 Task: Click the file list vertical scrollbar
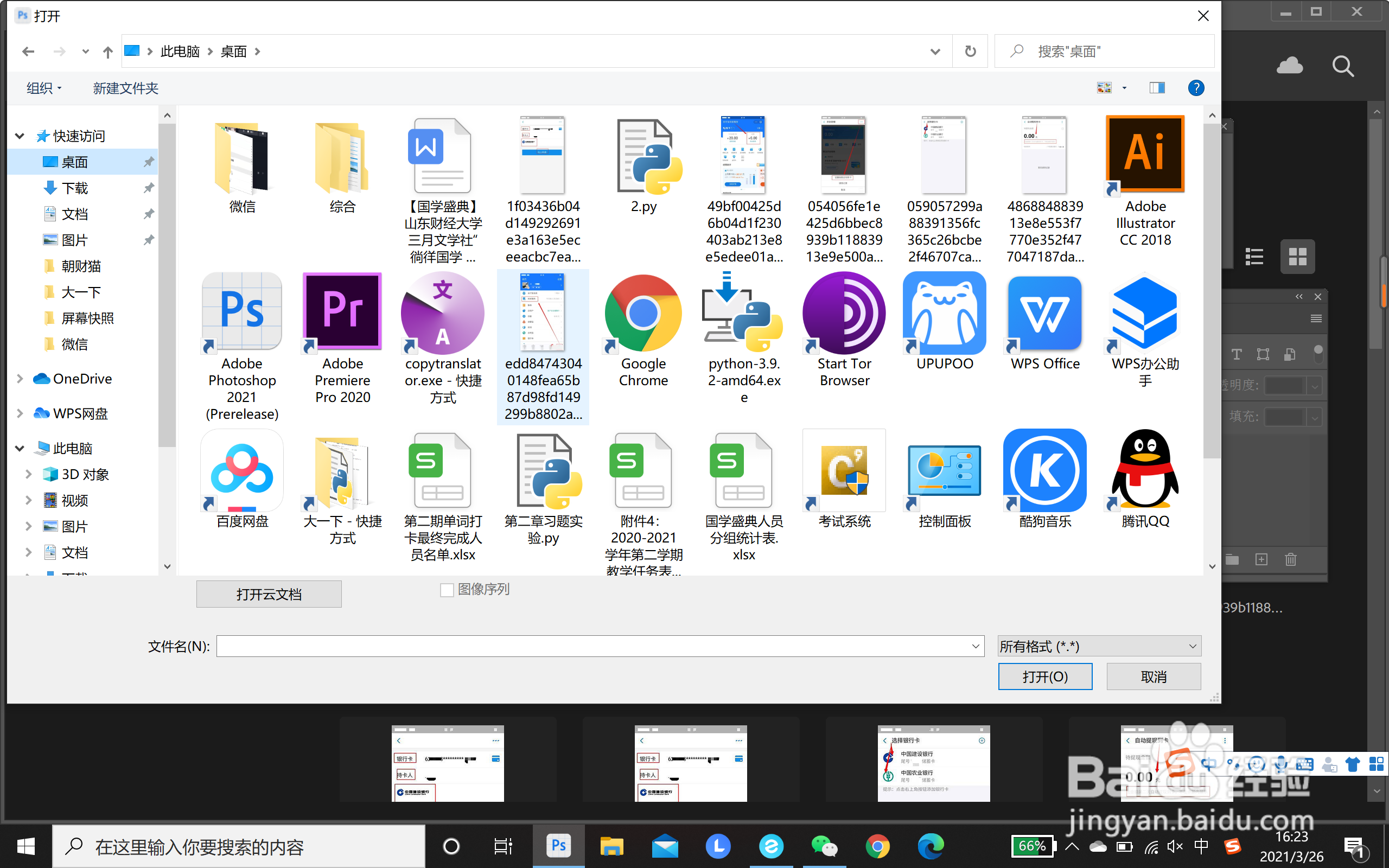click(1212, 287)
